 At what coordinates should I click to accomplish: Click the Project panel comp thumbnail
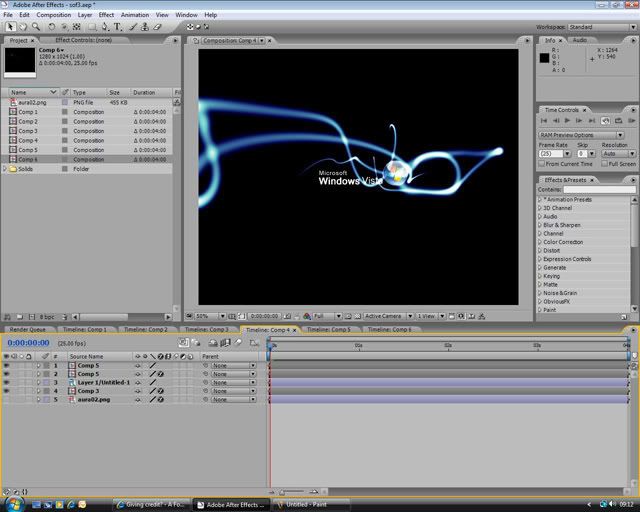click(x=20, y=61)
